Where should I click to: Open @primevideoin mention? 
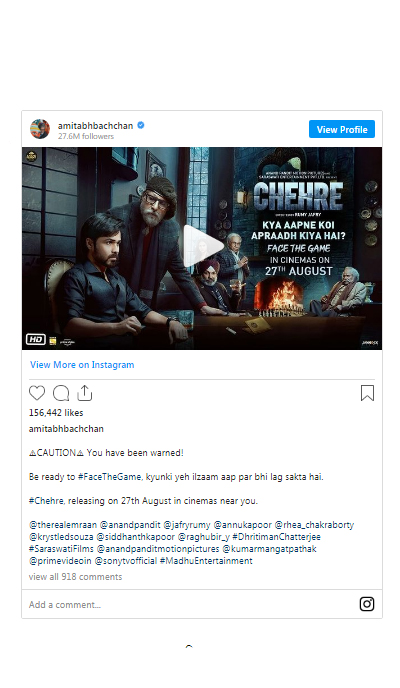click(60, 561)
